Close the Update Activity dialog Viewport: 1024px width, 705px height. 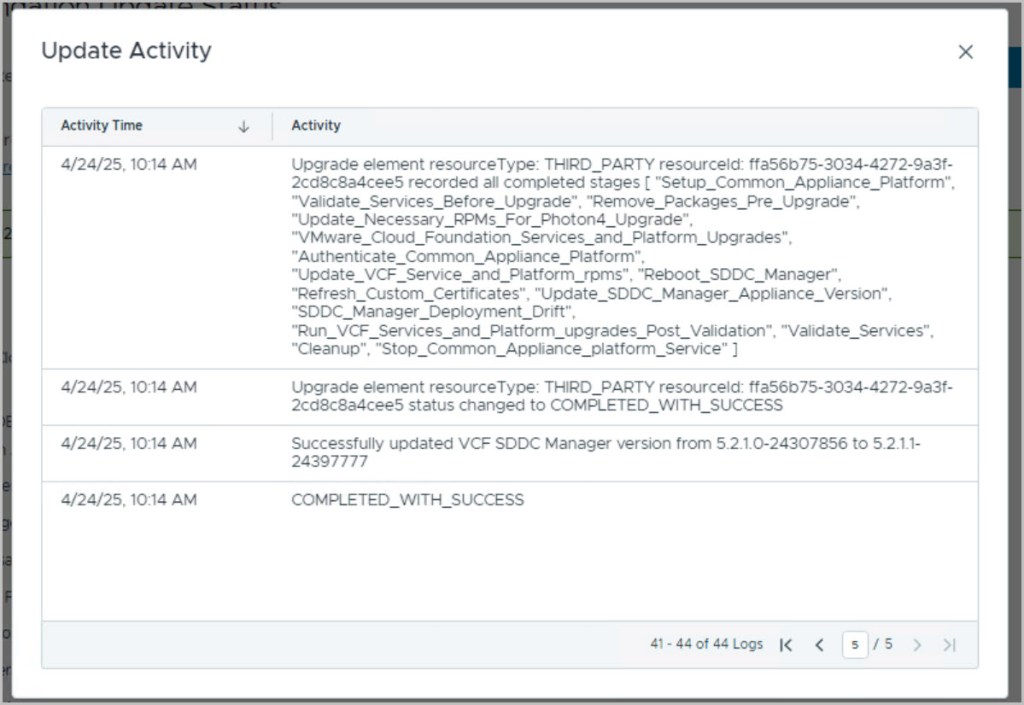coord(965,52)
